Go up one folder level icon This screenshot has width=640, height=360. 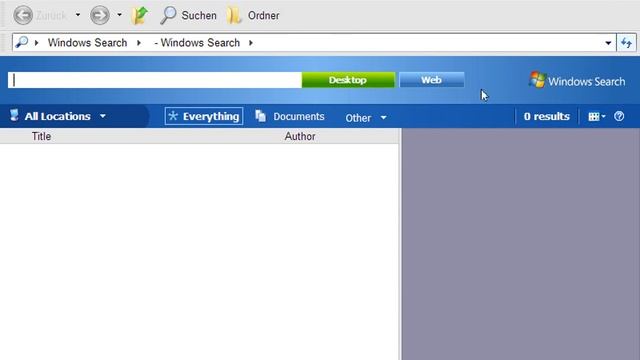point(140,16)
